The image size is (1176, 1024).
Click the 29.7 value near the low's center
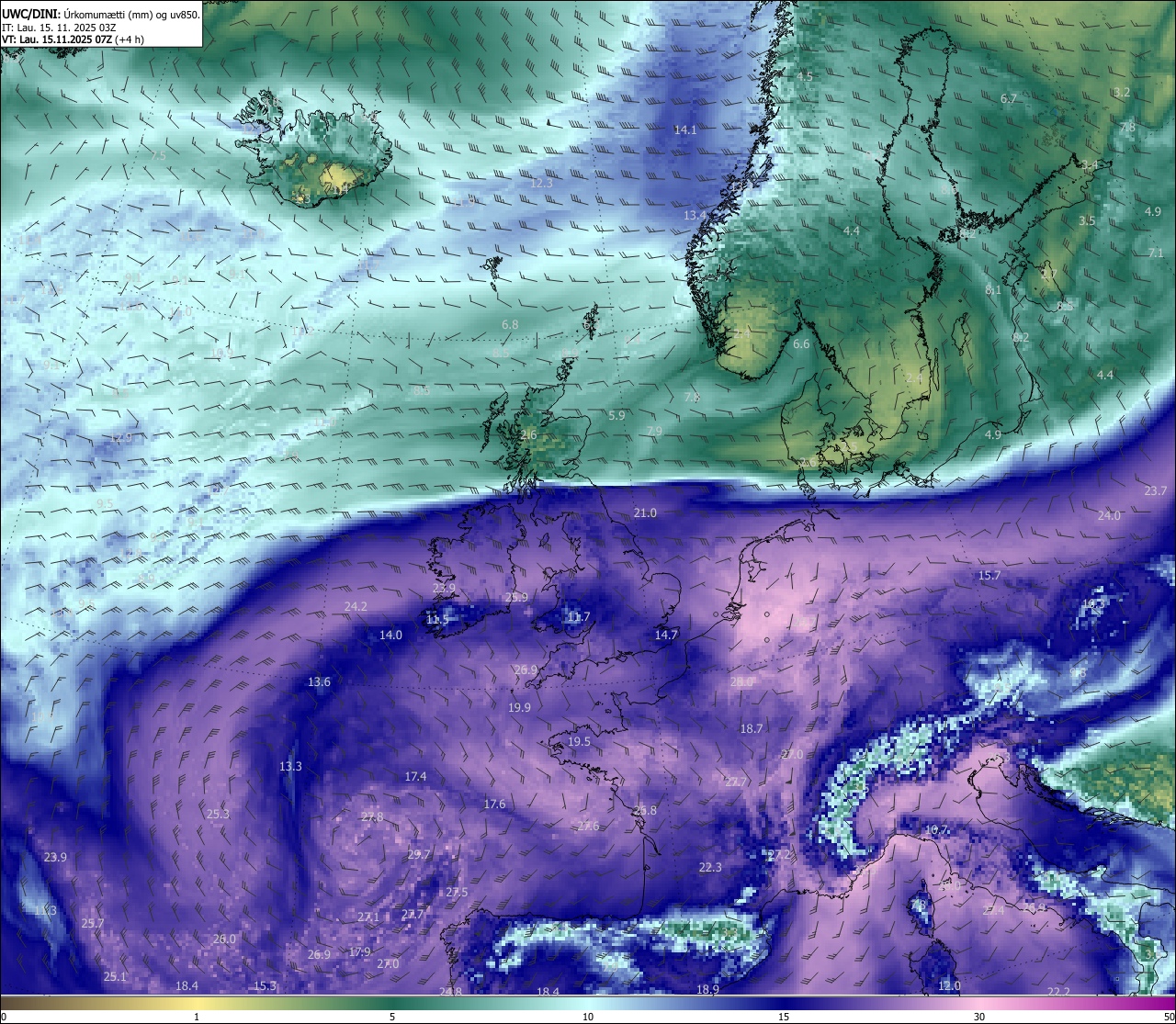click(418, 855)
